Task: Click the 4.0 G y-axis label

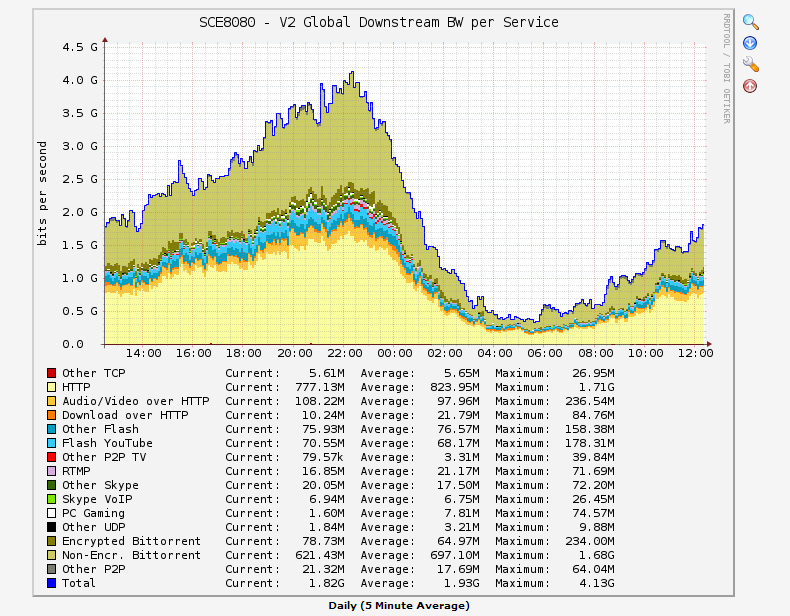Action: pyautogui.click(x=80, y=80)
